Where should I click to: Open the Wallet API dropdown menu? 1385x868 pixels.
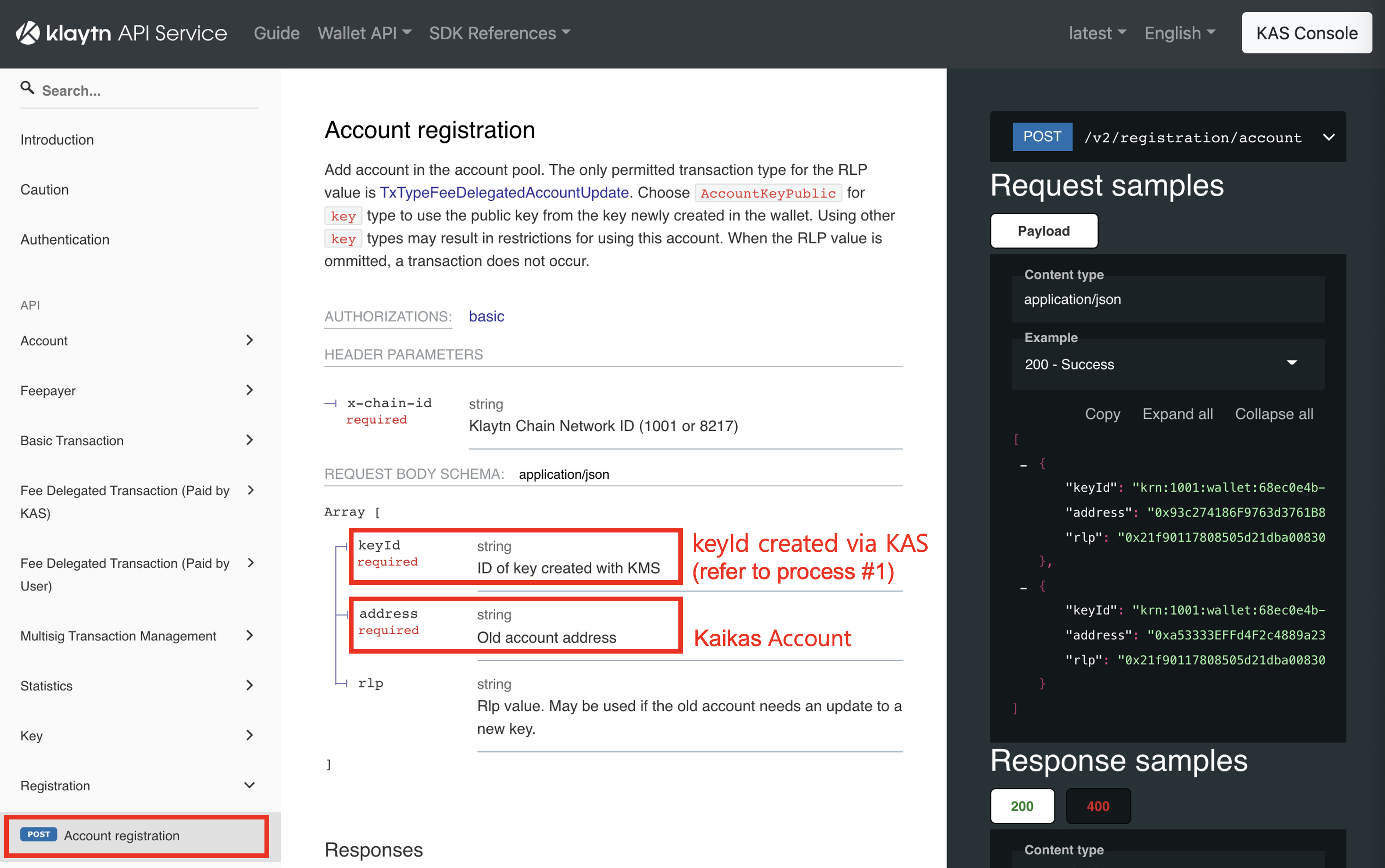point(364,33)
